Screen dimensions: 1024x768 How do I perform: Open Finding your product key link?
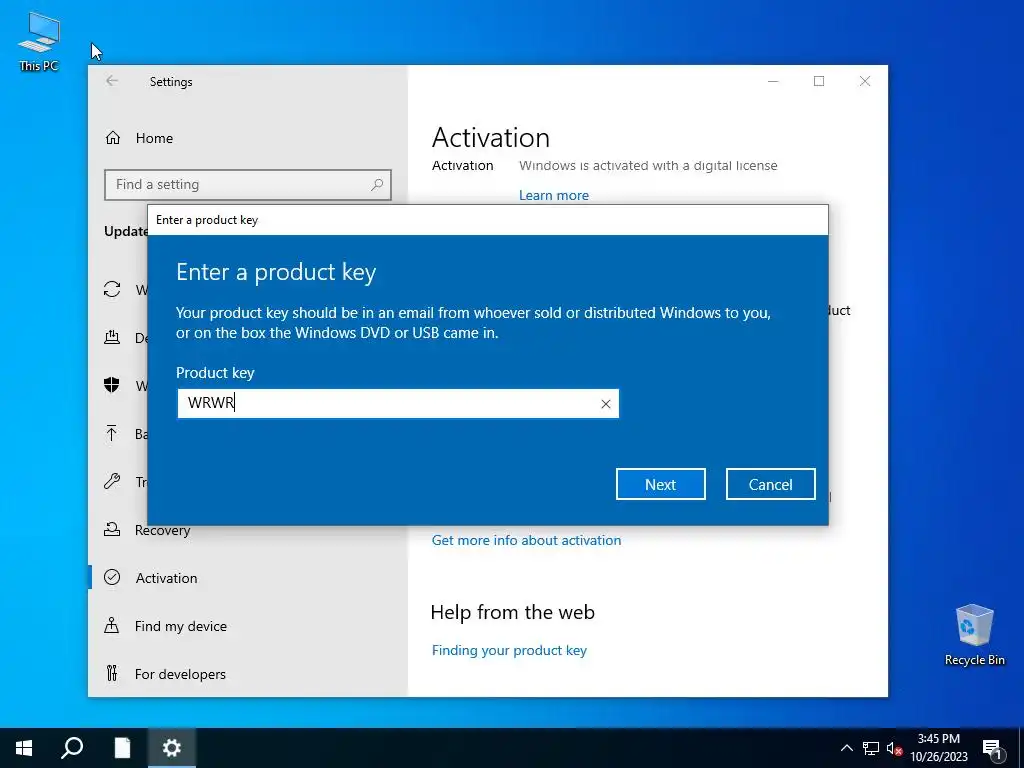point(509,650)
